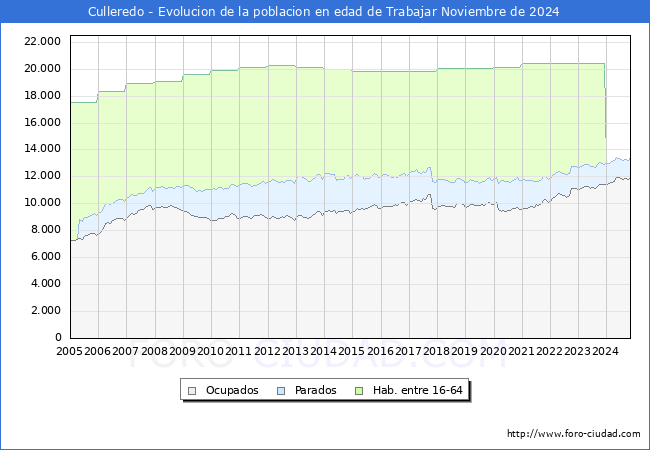Click the 16.000 y-axis label
The image size is (650, 450).
(x=42, y=122)
